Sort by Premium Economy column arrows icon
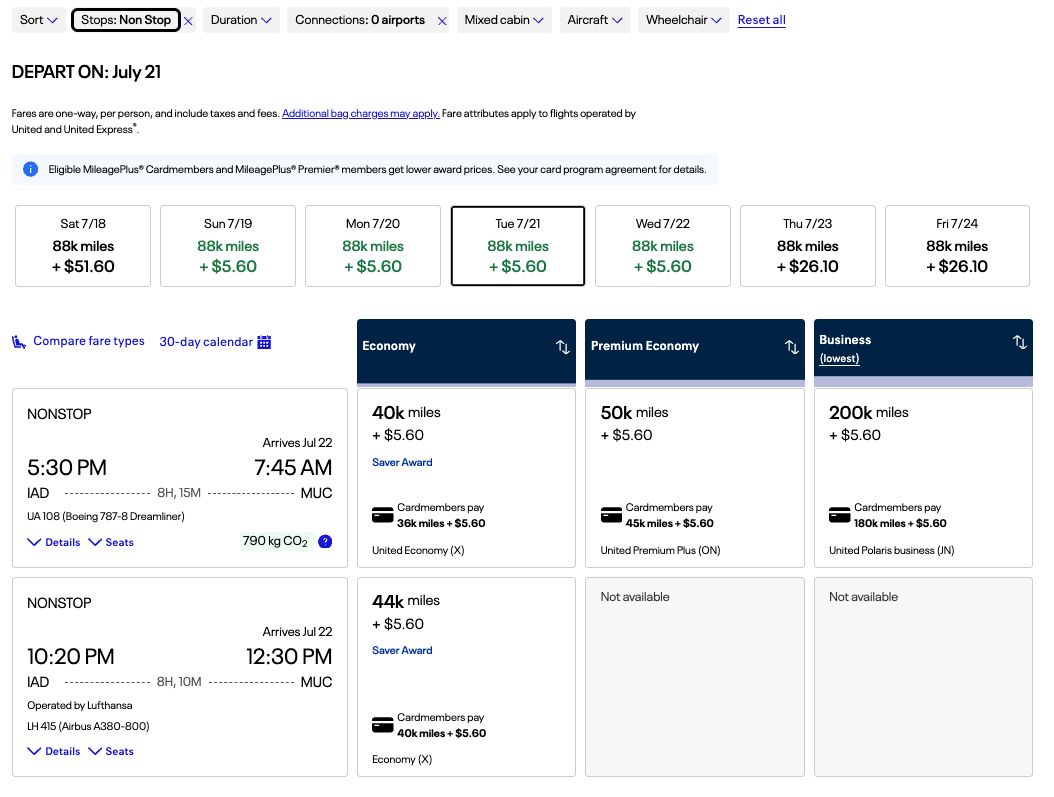Viewport: 1054px width, 797px height. pos(792,347)
